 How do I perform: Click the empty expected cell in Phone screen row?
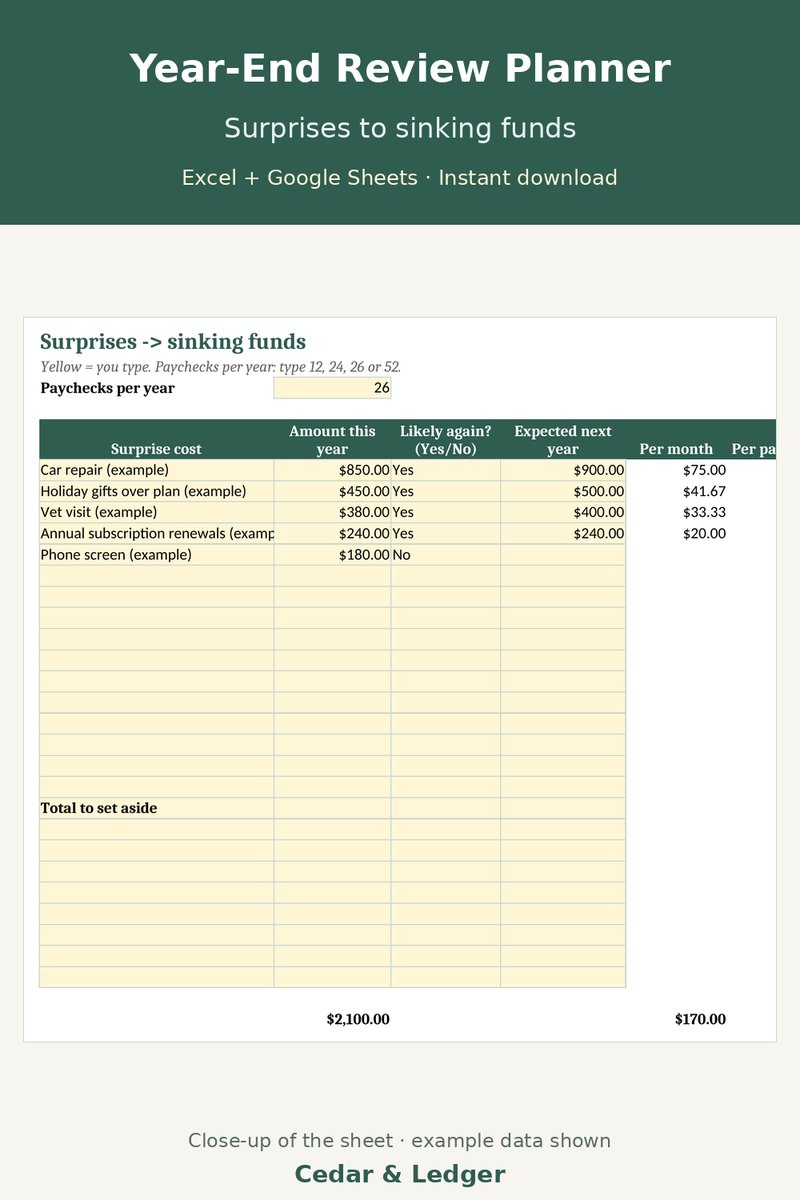563,554
